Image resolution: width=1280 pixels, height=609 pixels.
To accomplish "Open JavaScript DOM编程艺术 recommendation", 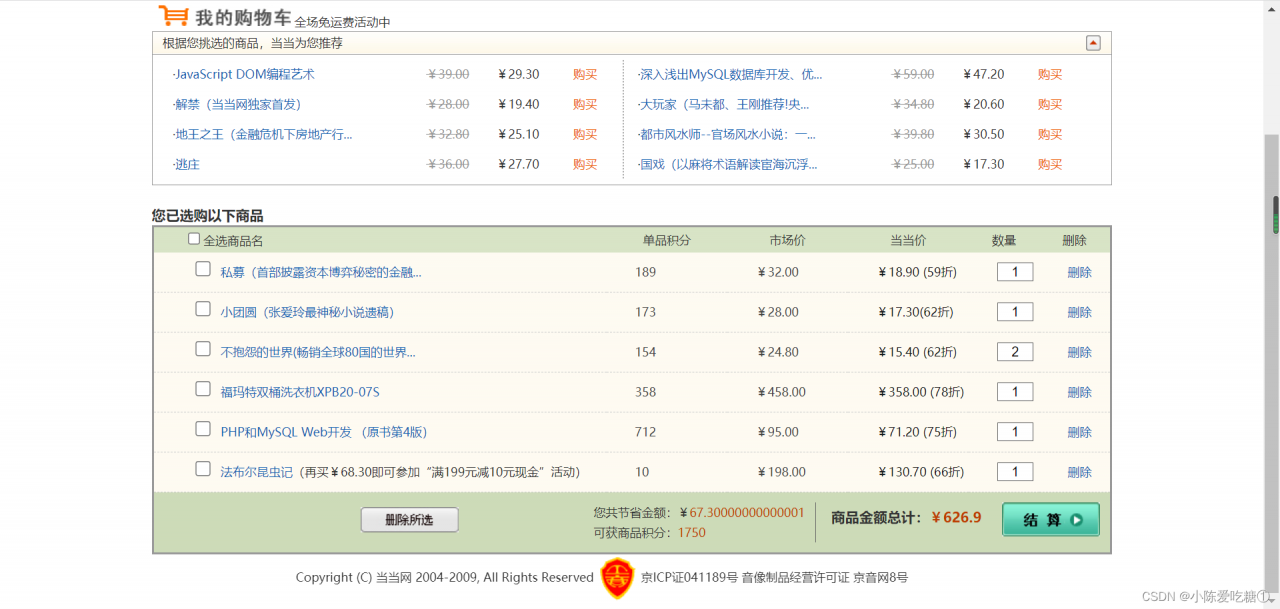I will coord(244,74).
